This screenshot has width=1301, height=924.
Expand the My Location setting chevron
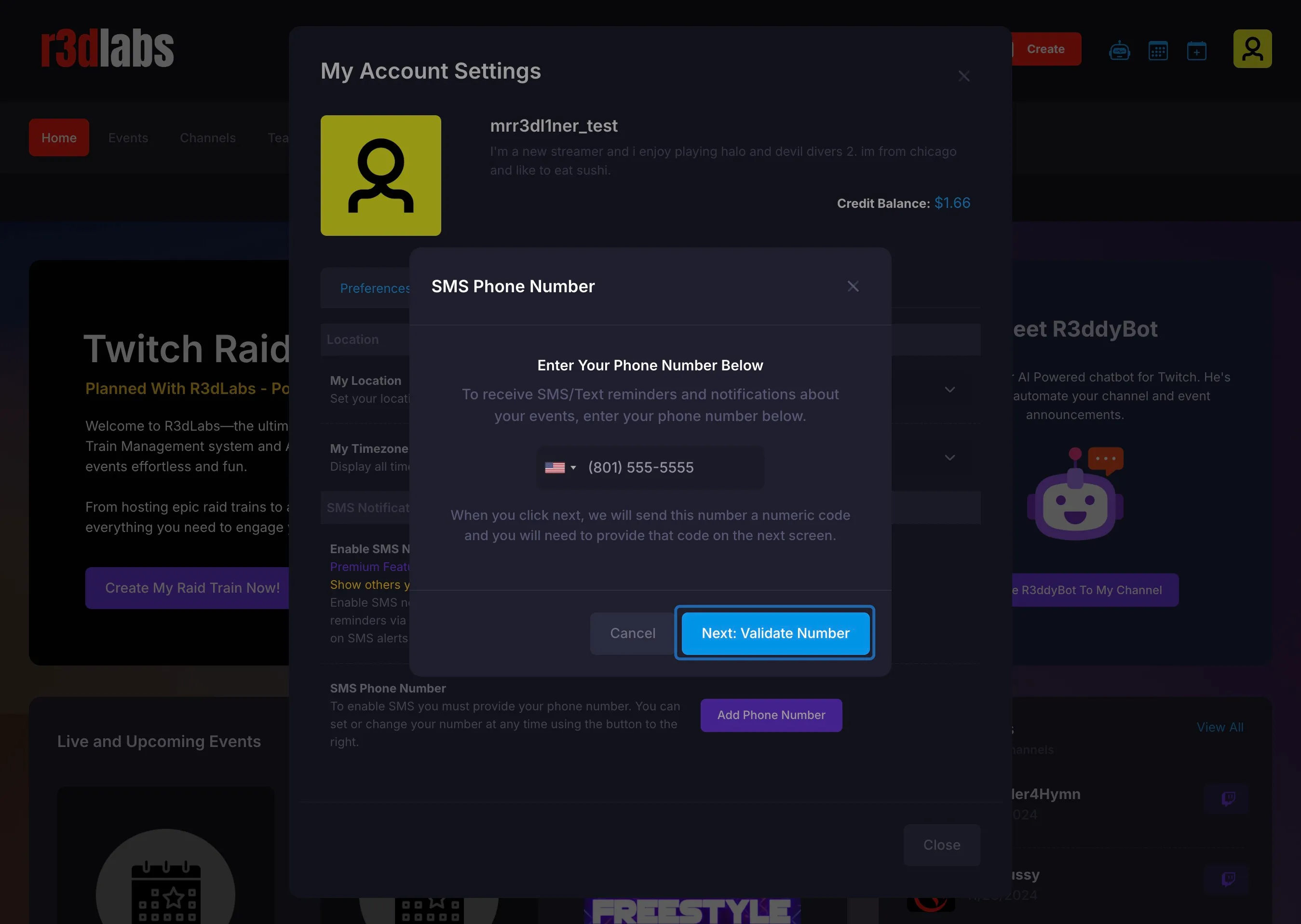click(x=949, y=390)
